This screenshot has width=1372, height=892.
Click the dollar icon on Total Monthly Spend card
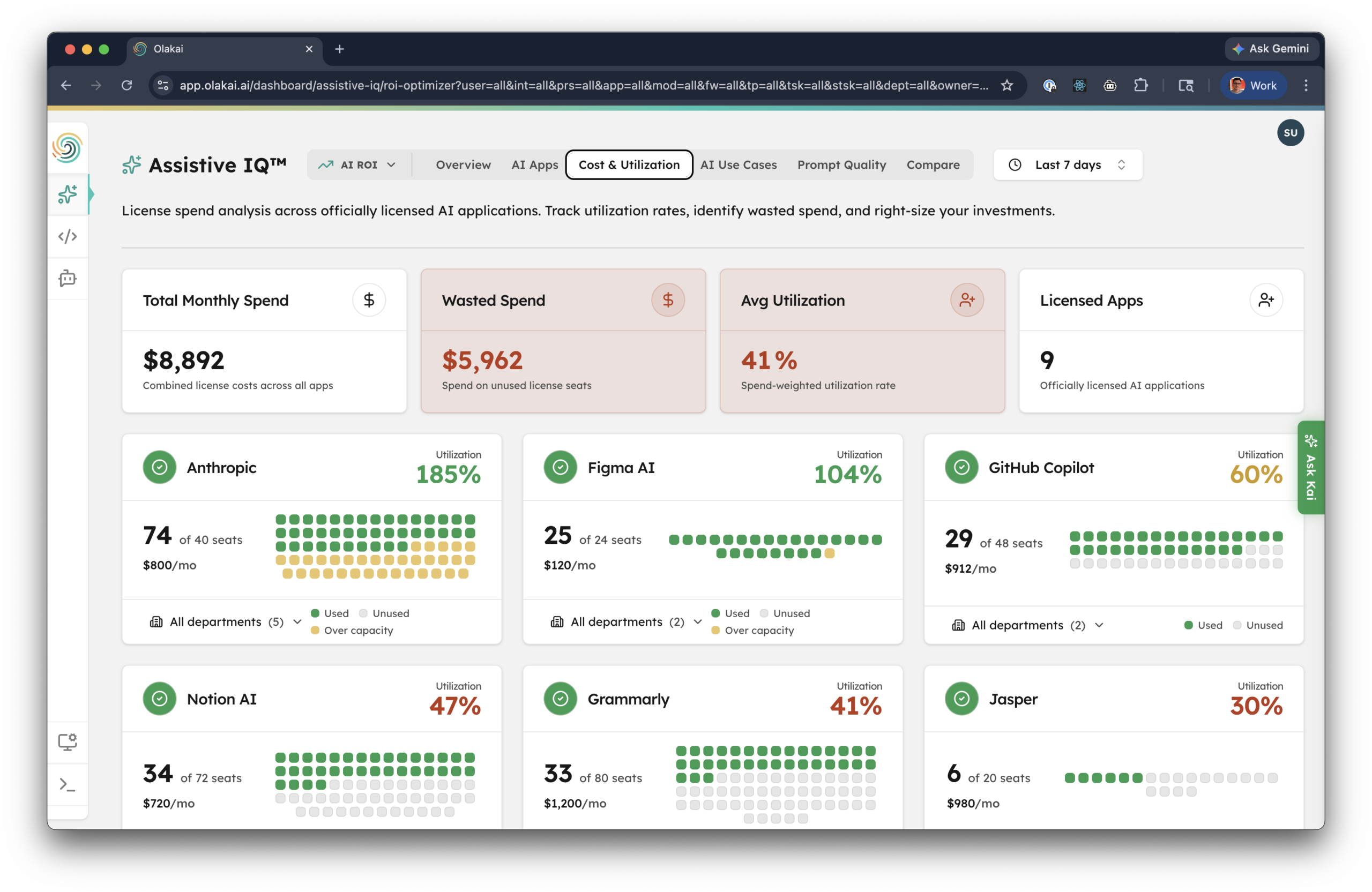coord(369,299)
